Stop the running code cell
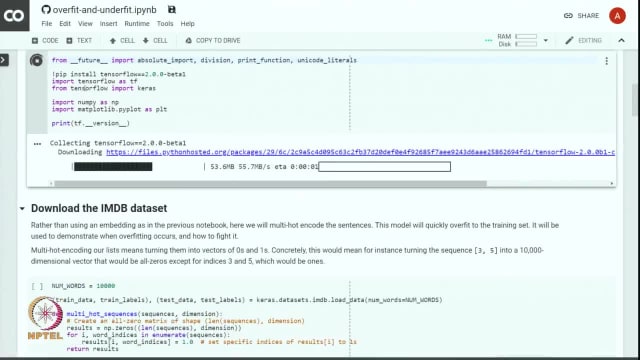640x360 pixels. [x=36, y=60]
